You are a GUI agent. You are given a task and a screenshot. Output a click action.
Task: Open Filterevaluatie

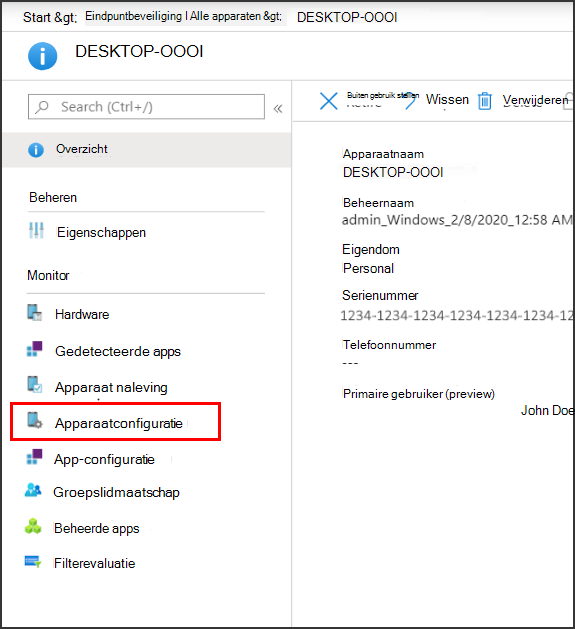click(x=94, y=564)
